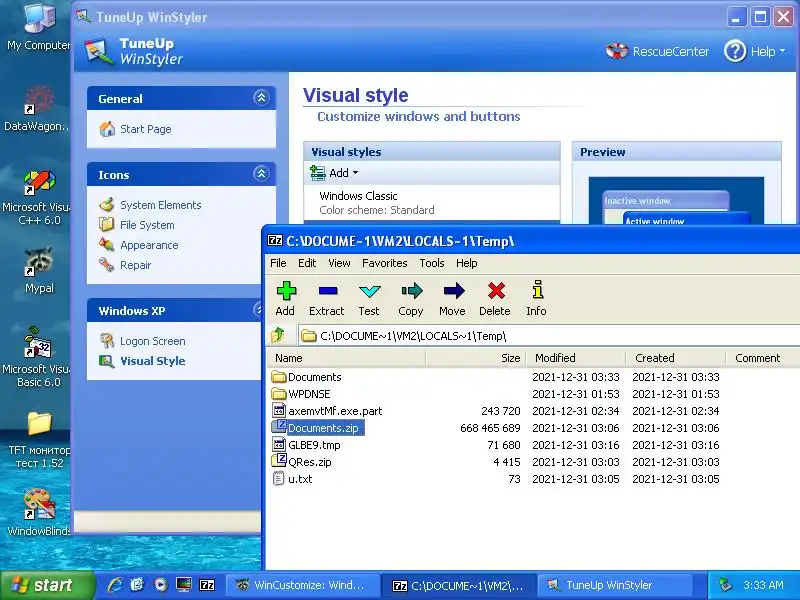Select Visual Style in Windows XP panel
This screenshot has width=800, height=600.
point(142,361)
